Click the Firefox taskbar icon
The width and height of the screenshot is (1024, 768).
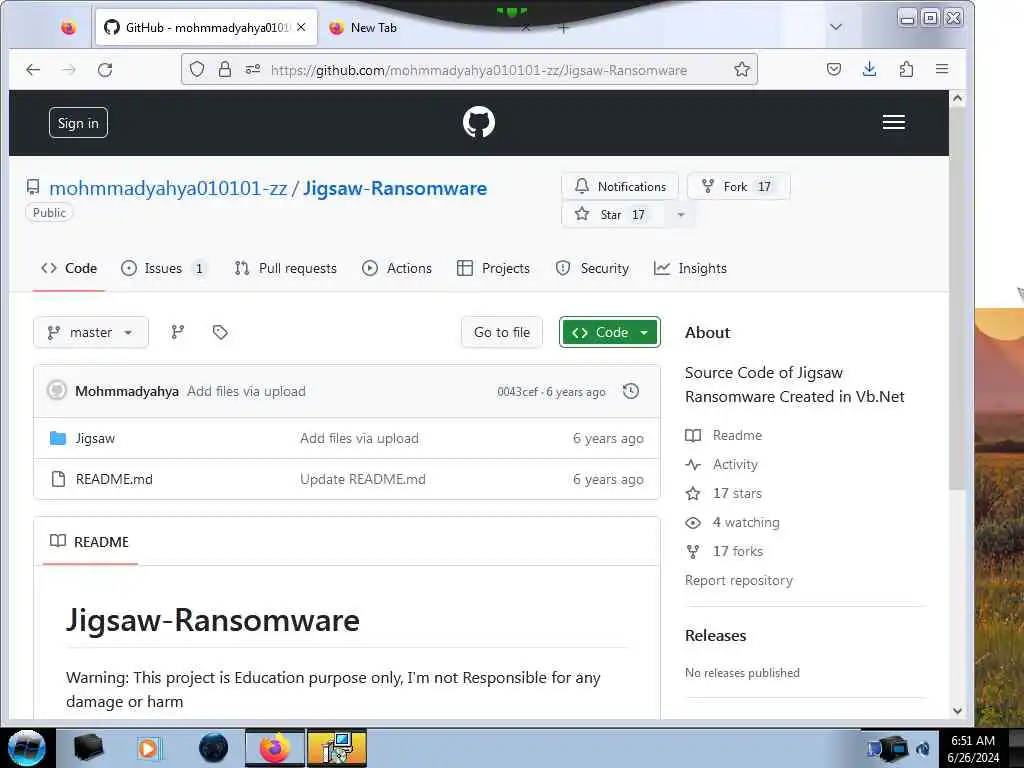[275, 748]
